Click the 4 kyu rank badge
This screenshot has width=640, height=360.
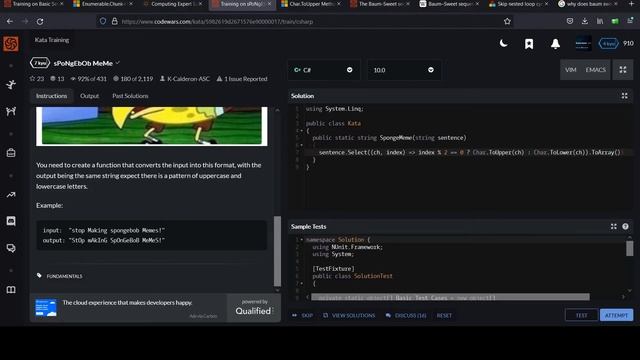tap(608, 44)
